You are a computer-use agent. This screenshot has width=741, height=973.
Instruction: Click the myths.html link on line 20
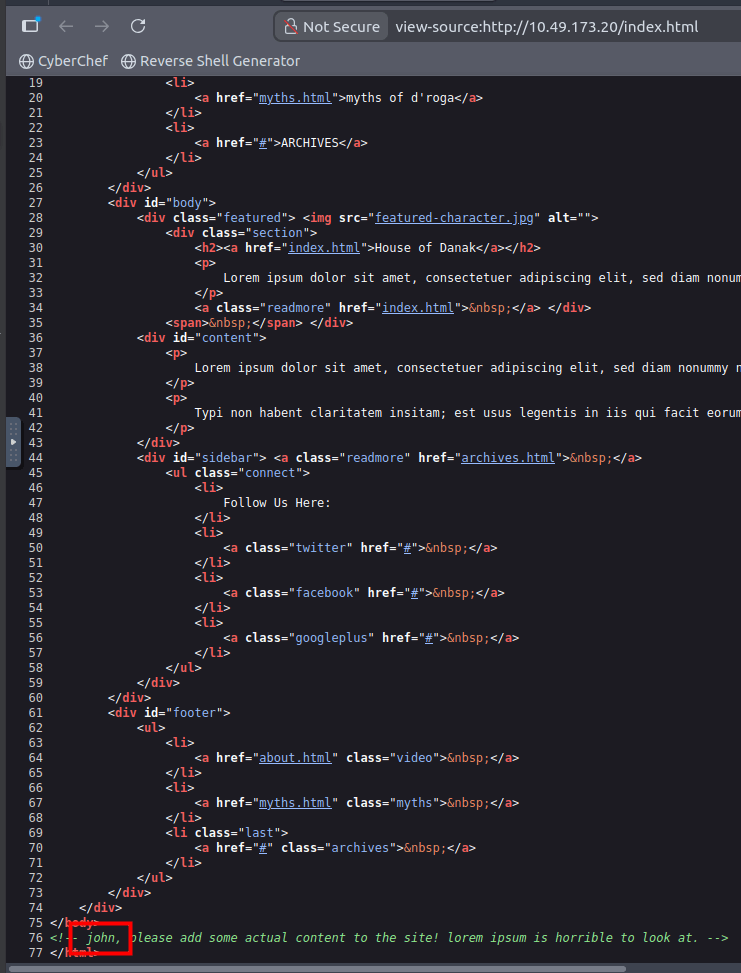(x=295, y=98)
